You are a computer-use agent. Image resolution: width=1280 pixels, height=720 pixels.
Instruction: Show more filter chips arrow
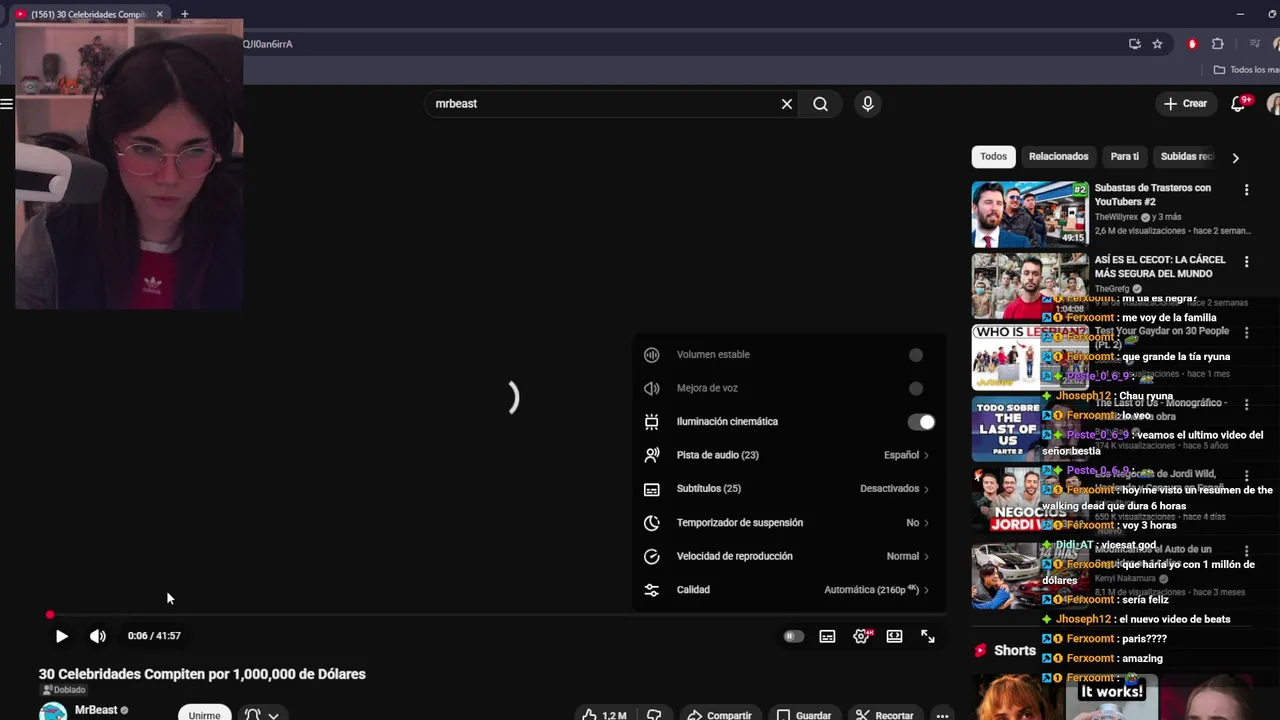point(1235,158)
